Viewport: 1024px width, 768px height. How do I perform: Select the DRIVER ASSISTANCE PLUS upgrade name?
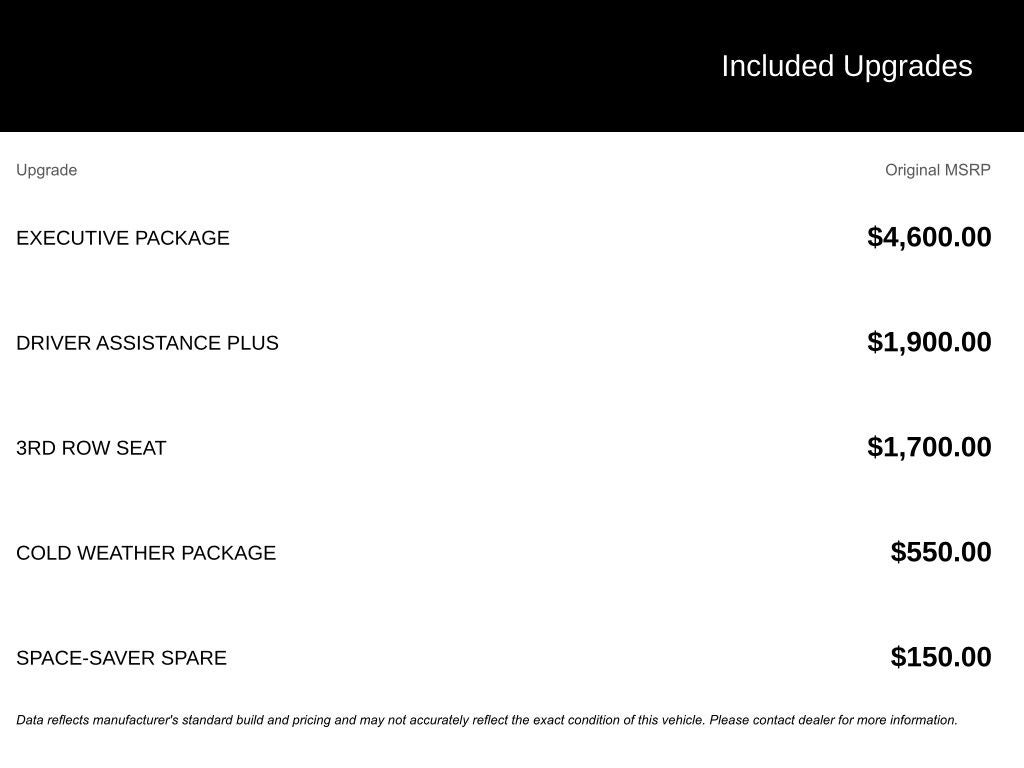(x=147, y=343)
